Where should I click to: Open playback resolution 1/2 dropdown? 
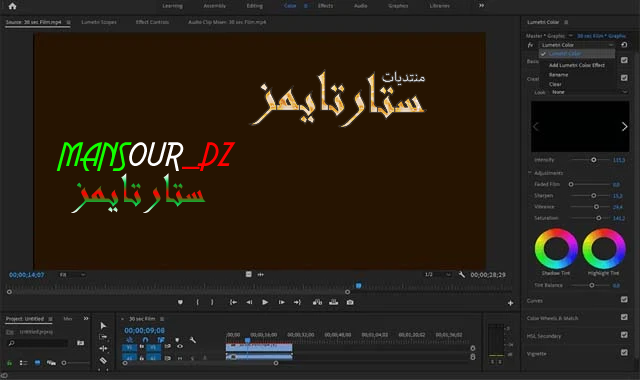[x=437, y=274]
